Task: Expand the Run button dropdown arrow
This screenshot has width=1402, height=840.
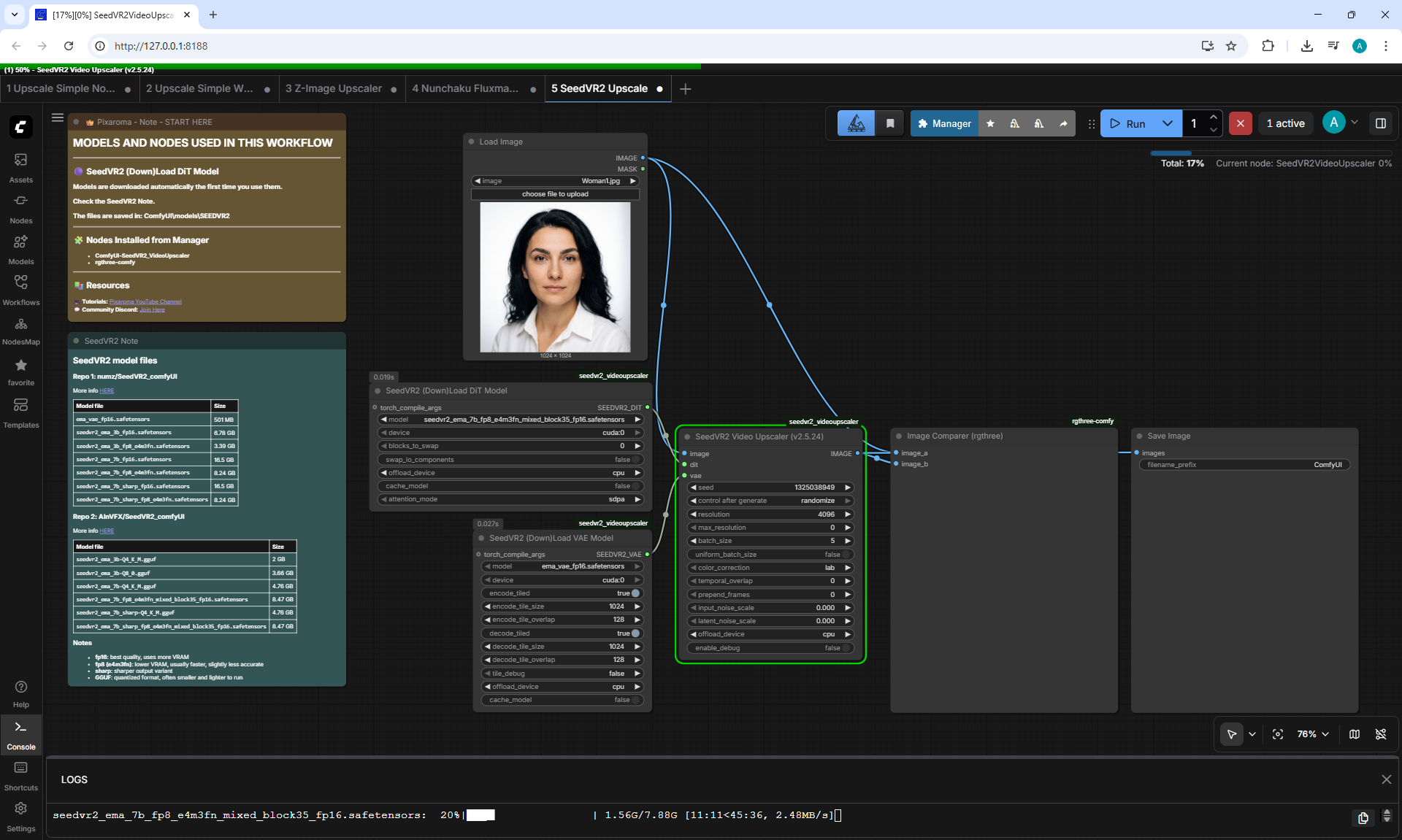Action: tap(1168, 123)
